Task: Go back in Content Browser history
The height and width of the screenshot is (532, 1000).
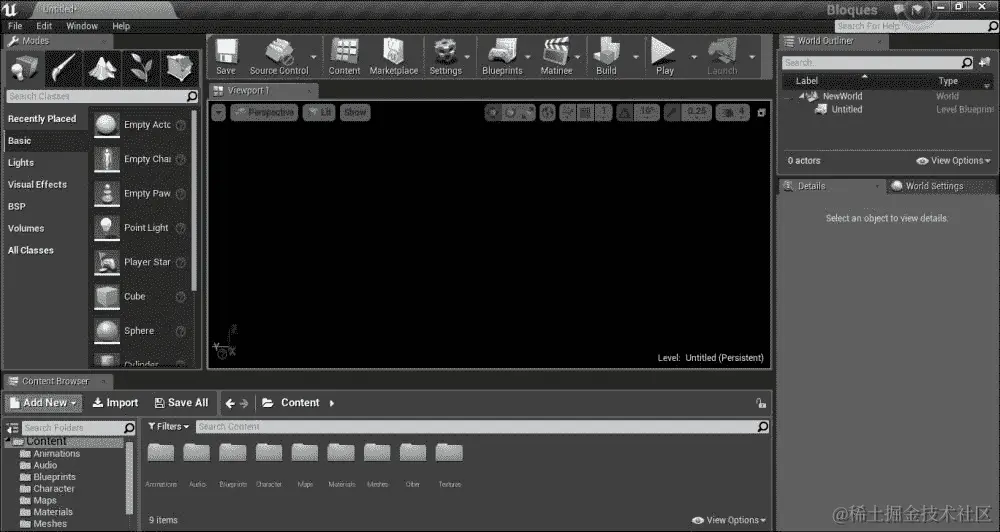Action: click(x=230, y=403)
